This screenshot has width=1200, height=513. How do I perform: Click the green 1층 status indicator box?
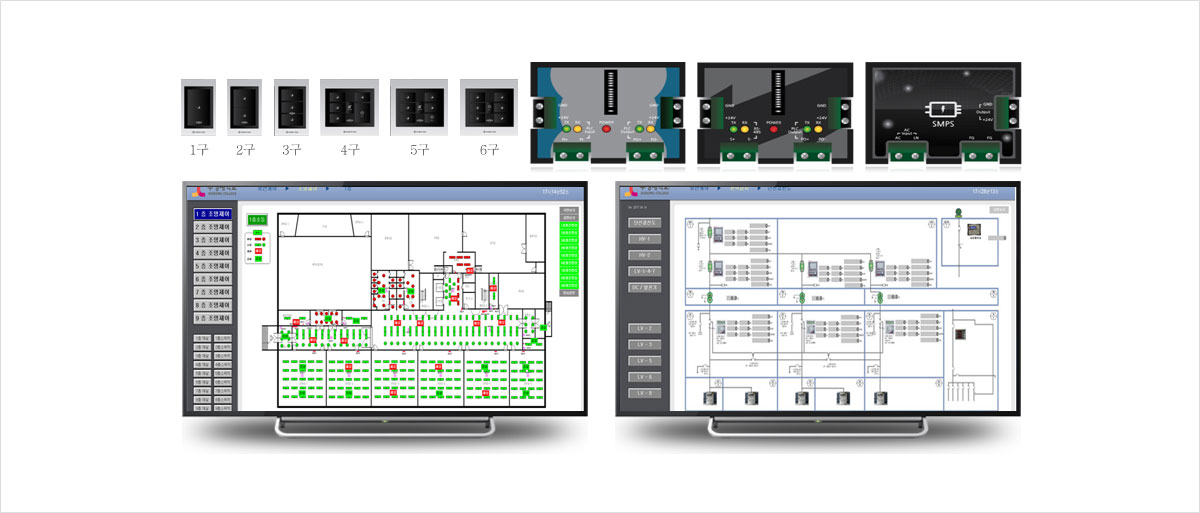coord(258,217)
